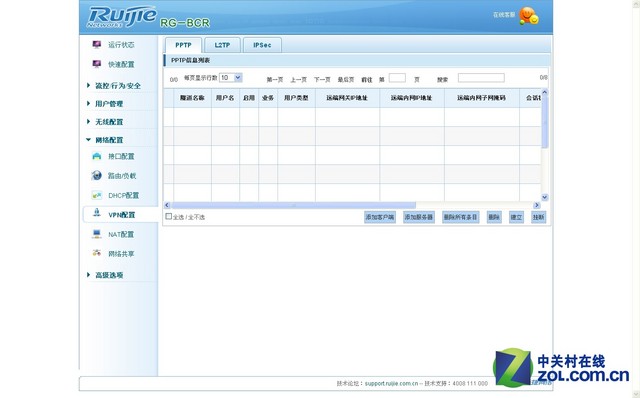
Task: Open DHCP配置 text in sidebar
Action: 124,196
